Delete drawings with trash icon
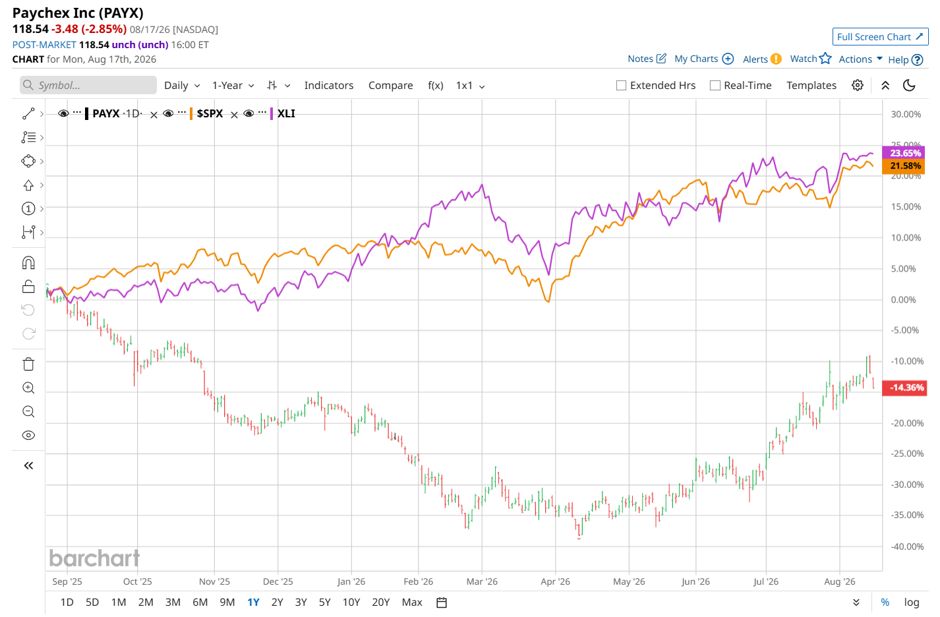The height and width of the screenshot is (617, 940). point(28,364)
